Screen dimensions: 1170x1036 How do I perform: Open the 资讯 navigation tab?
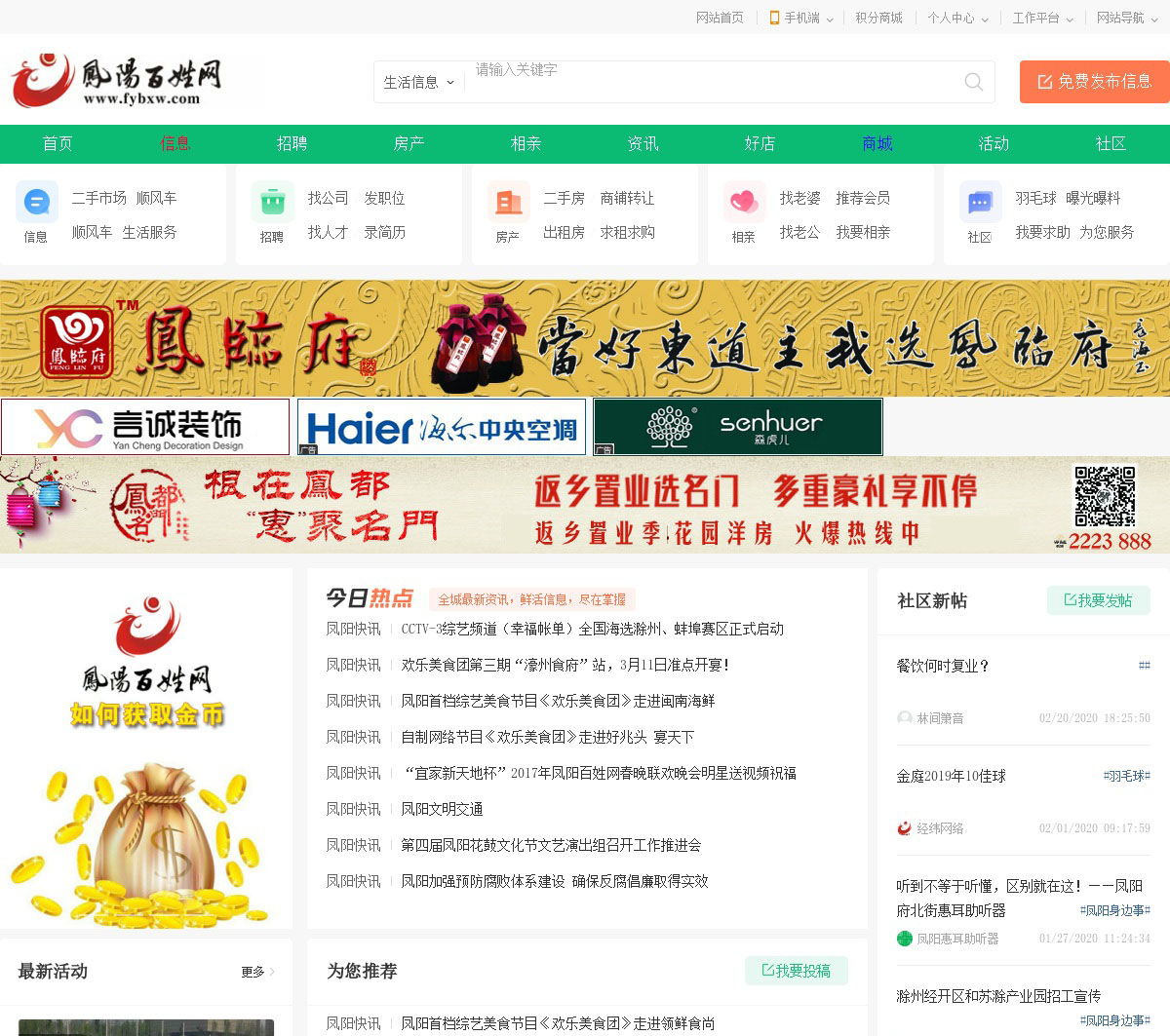point(643,143)
